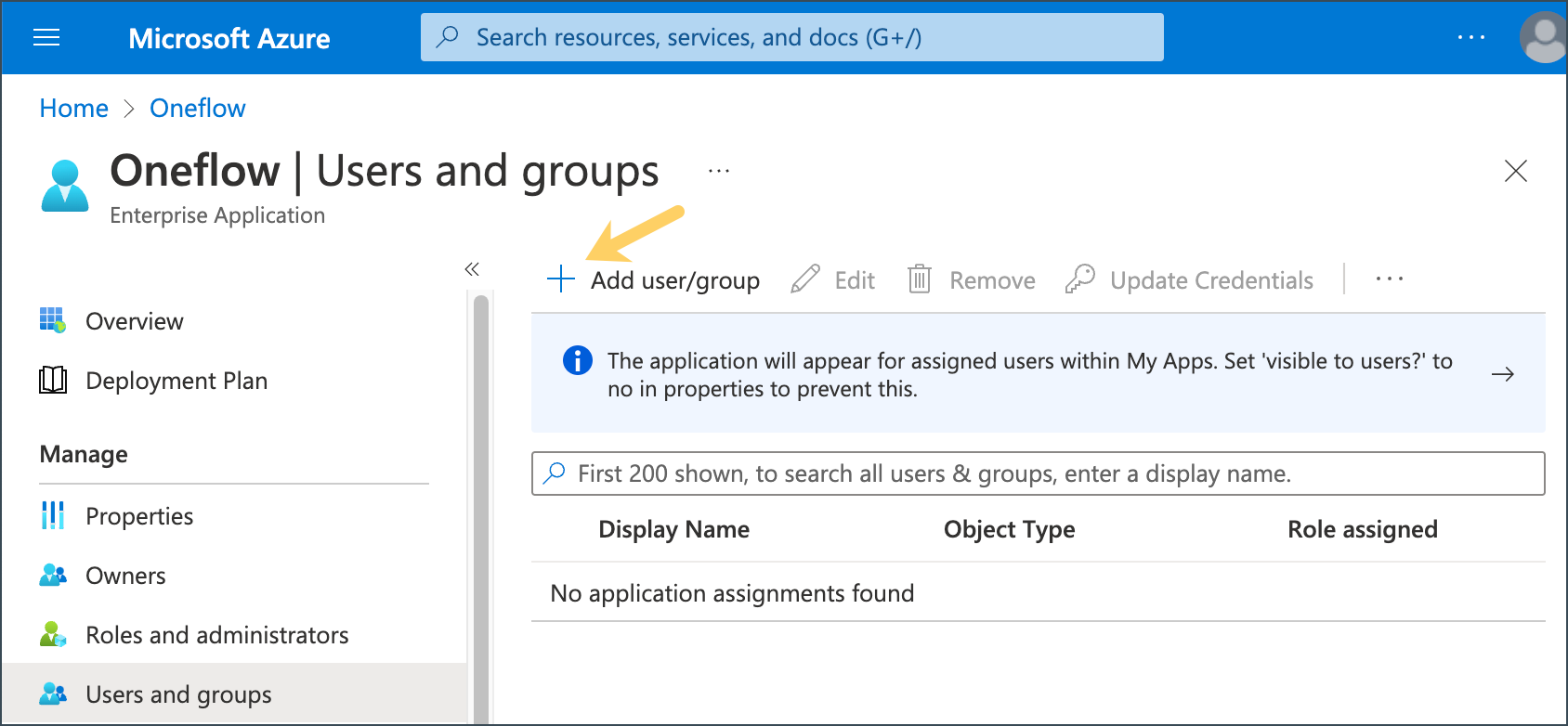
Task: Open Deployment Plan page
Action: click(176, 381)
